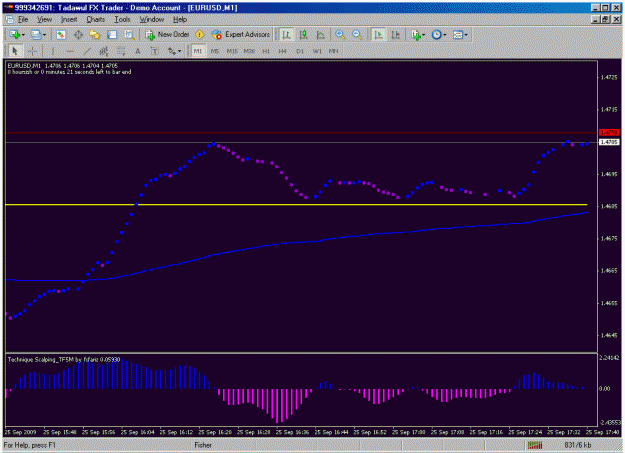Switch to the M1 timeframe

pyautogui.click(x=198, y=51)
